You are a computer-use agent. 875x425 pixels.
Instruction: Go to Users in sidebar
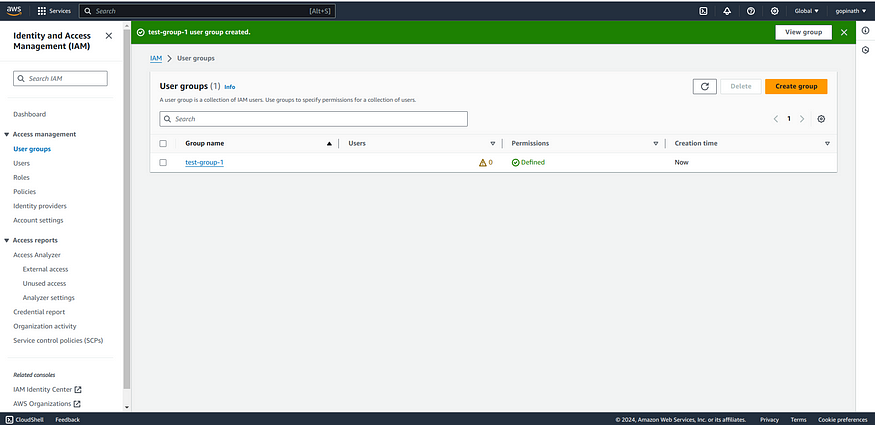click(22, 163)
